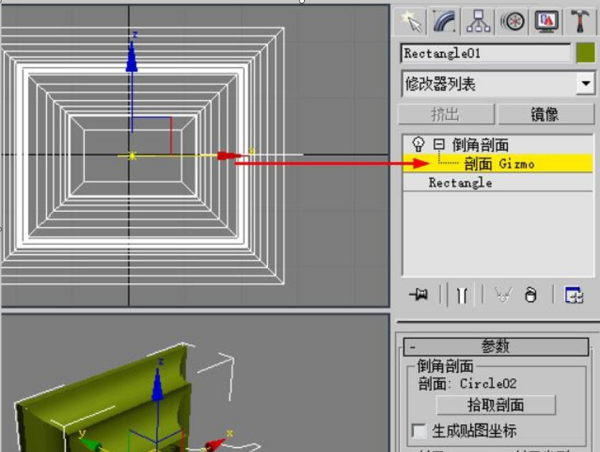
Task: Collapse the 参数 rollout header
Action: click(x=496, y=346)
